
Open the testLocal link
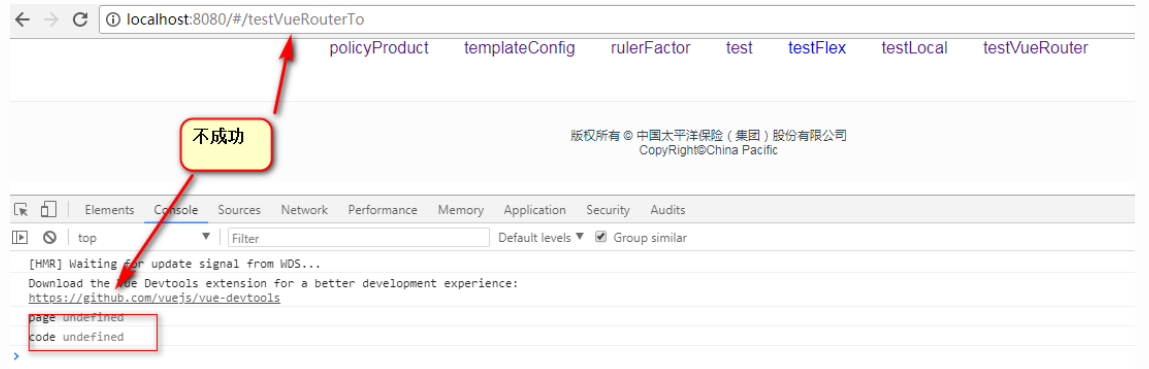point(915,48)
